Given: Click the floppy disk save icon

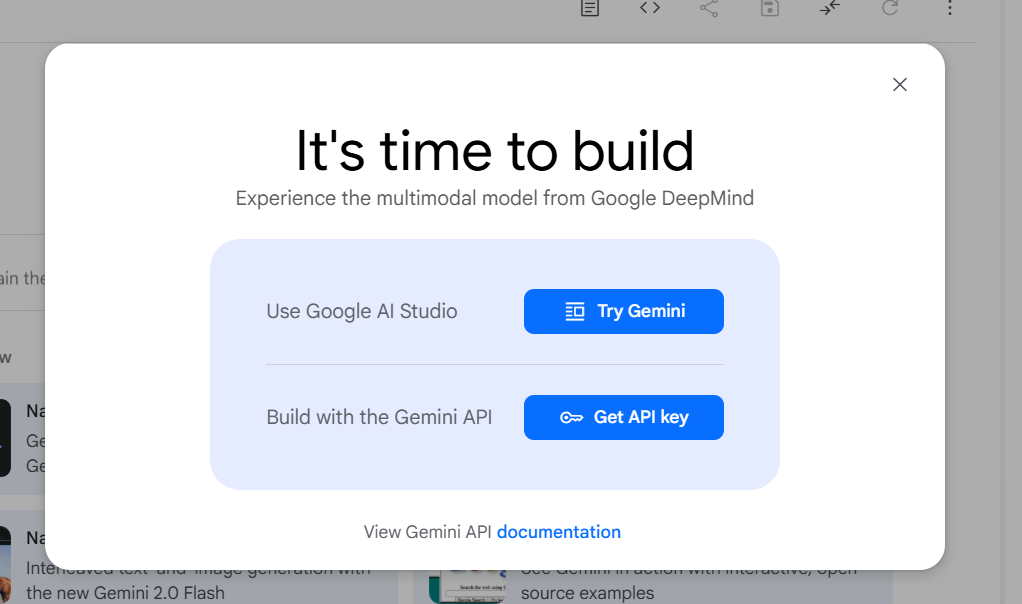Looking at the screenshot, I should click(x=769, y=9).
